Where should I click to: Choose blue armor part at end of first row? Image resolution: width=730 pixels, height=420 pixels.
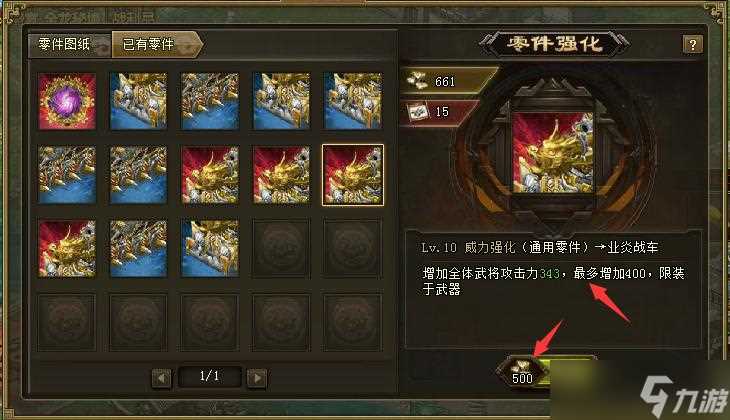click(x=353, y=101)
